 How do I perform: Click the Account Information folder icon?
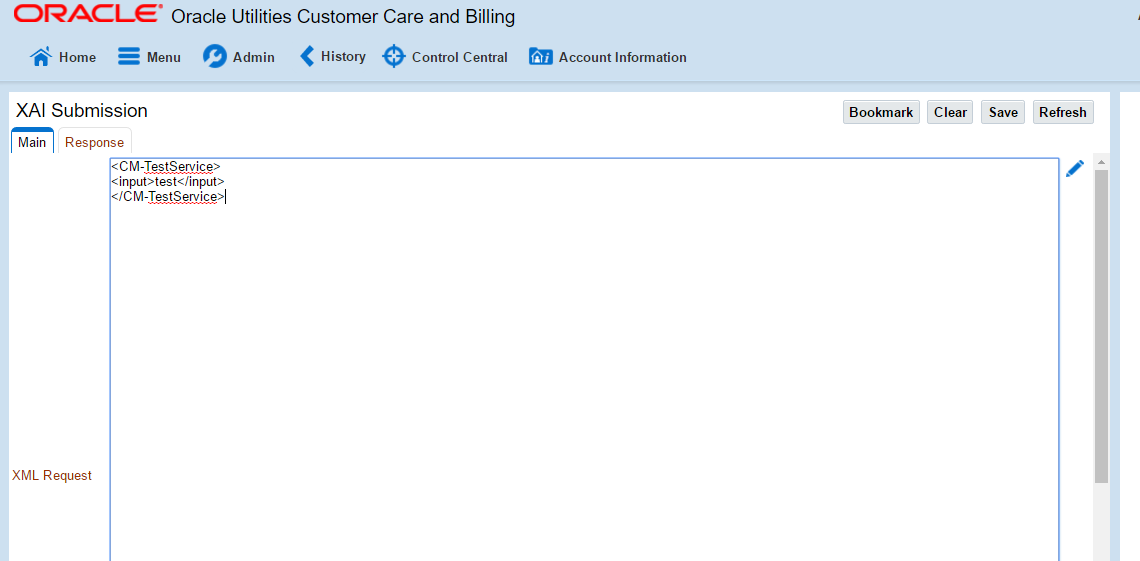[x=541, y=57]
